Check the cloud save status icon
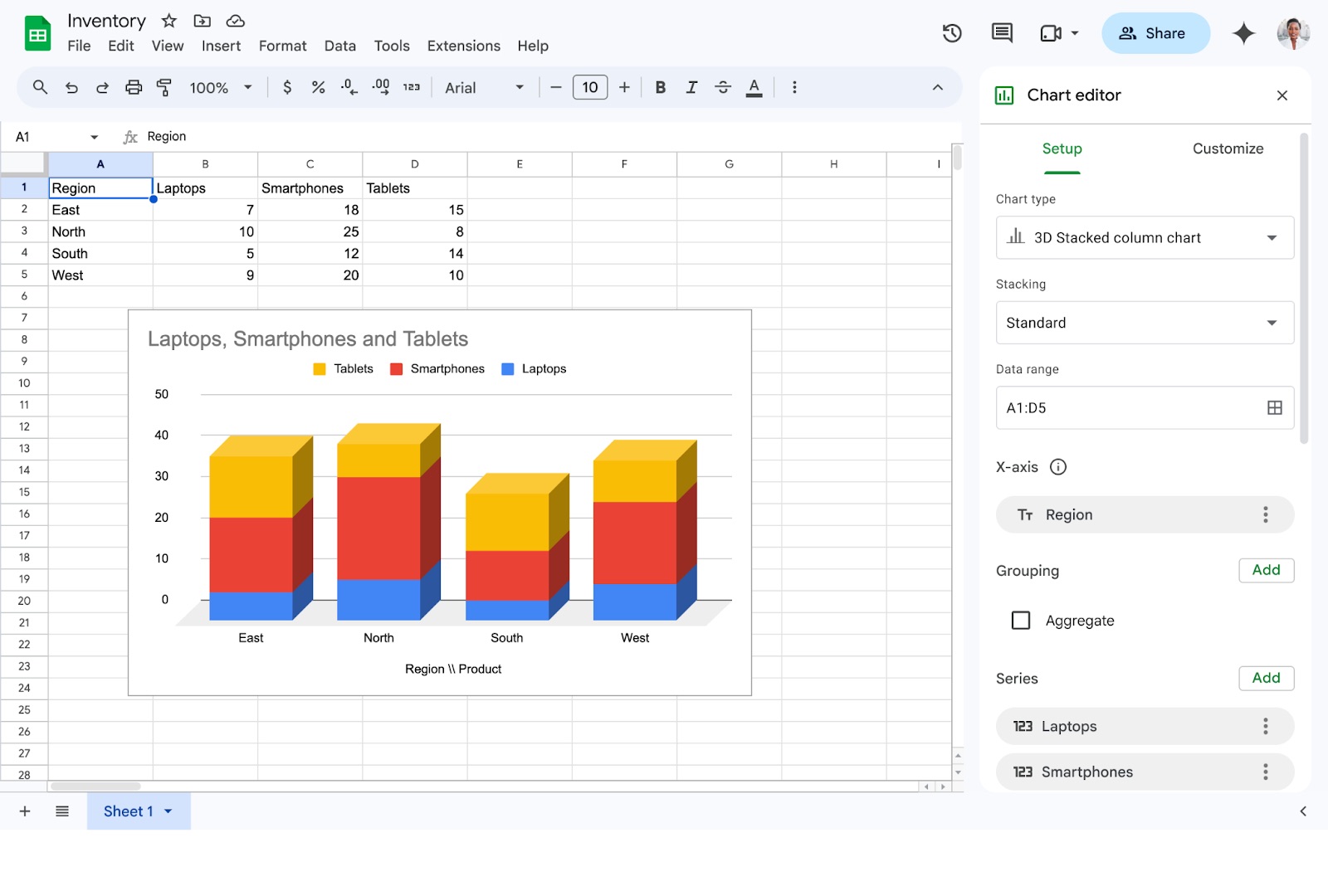Screen dimensions: 1328x896 (235, 21)
